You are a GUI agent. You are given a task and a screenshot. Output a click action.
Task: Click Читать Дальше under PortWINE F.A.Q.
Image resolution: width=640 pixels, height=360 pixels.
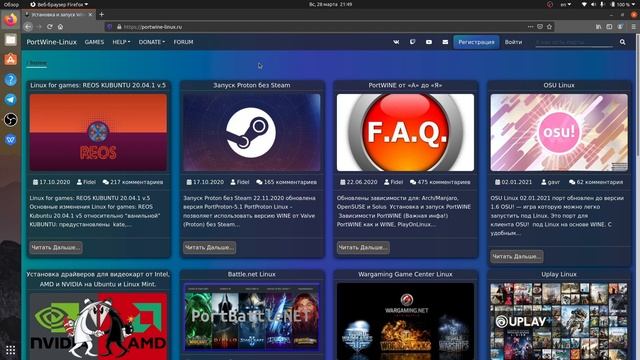(363, 247)
